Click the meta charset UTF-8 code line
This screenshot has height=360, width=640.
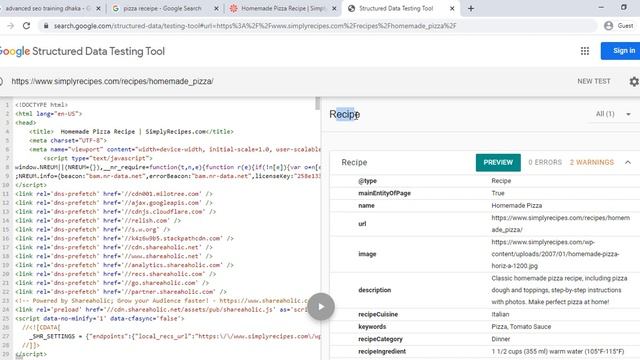68,140
